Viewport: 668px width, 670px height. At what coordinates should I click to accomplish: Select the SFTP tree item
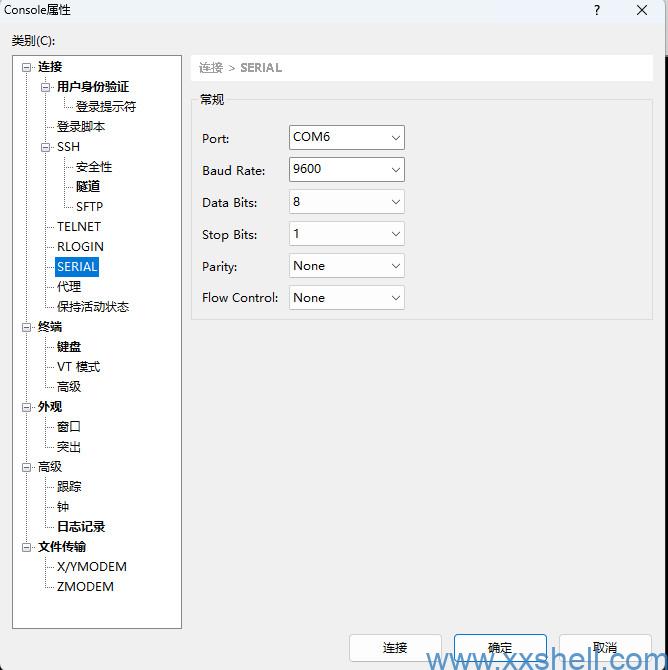(x=89, y=207)
